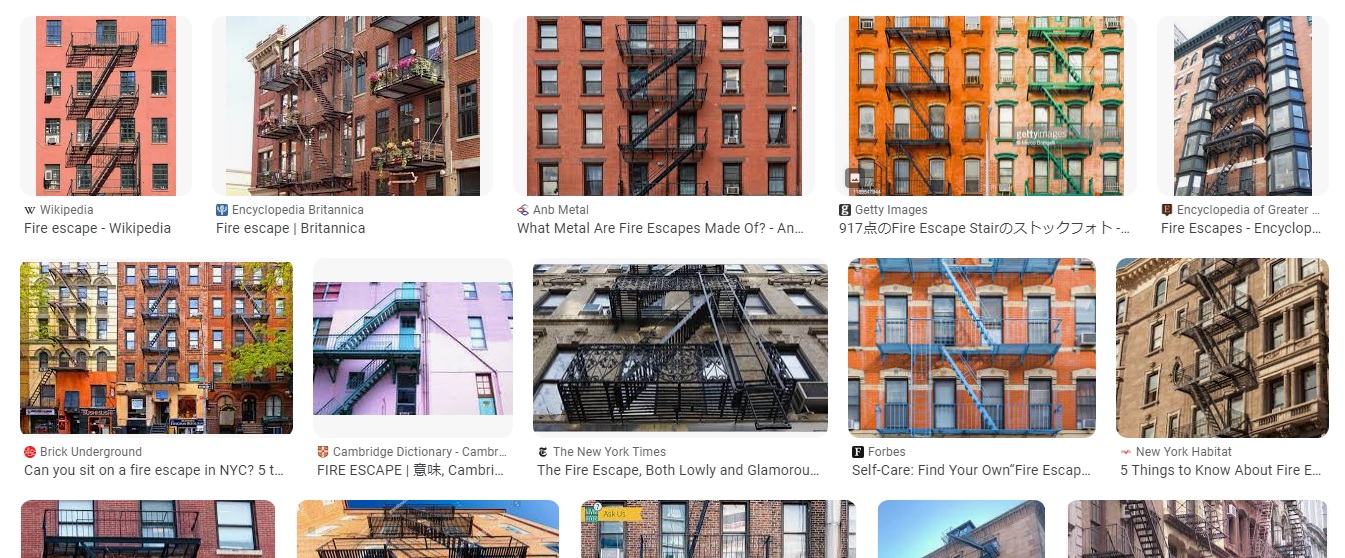1345x558 pixels.
Task: Click the New York Times favicon
Action: tap(543, 452)
